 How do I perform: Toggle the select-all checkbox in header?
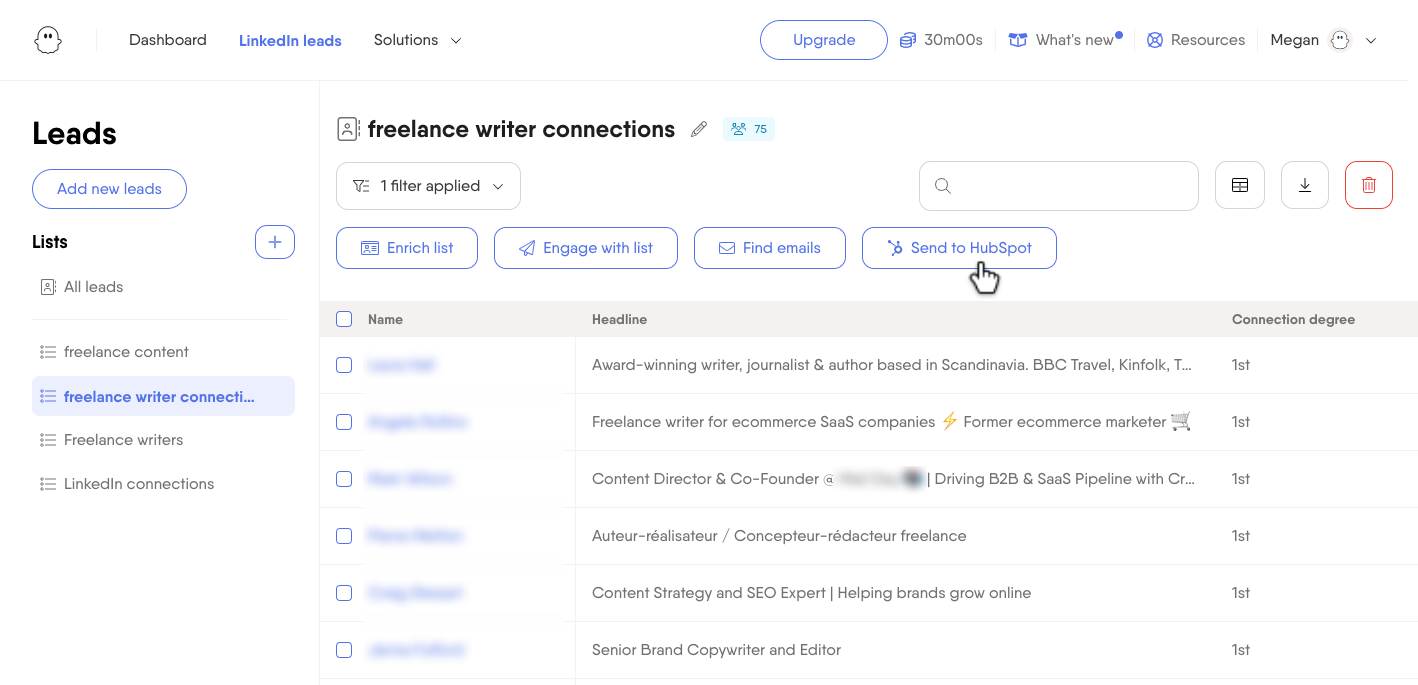[x=344, y=319]
